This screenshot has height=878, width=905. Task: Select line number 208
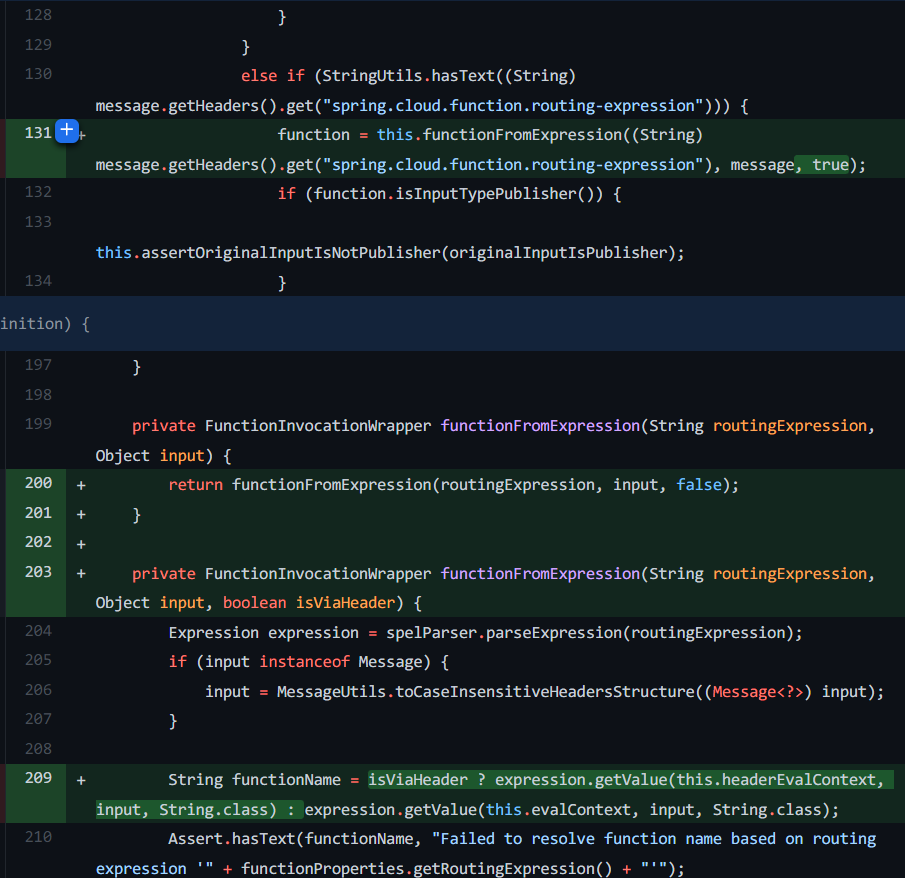[x=38, y=749]
